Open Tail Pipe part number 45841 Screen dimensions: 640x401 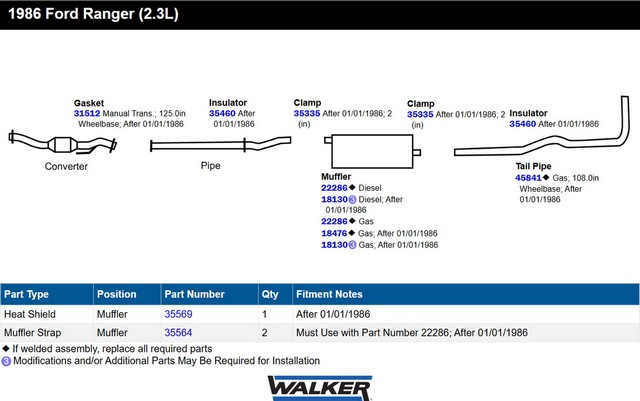tap(528, 178)
